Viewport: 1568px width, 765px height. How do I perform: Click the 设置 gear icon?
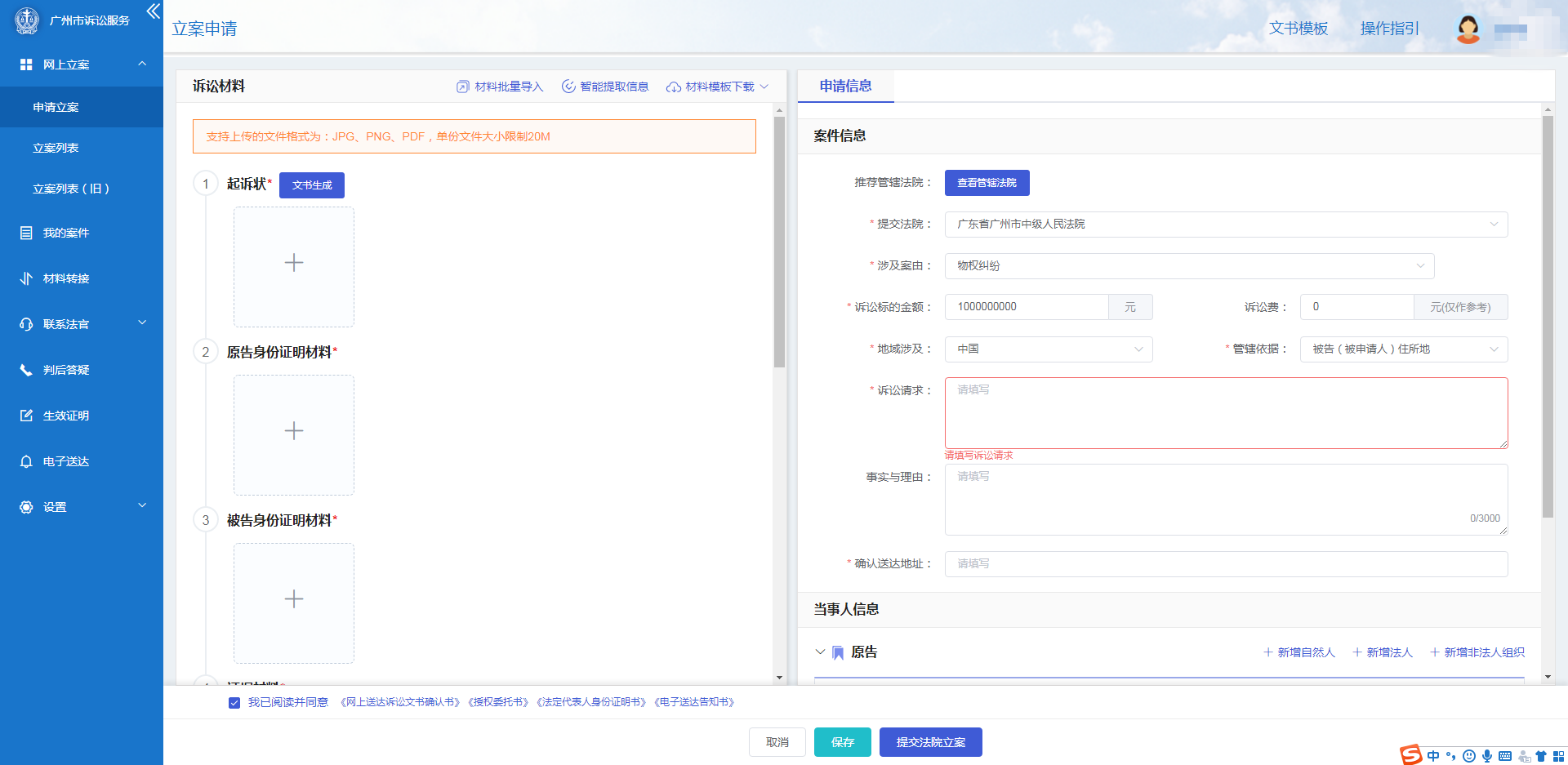coord(26,507)
